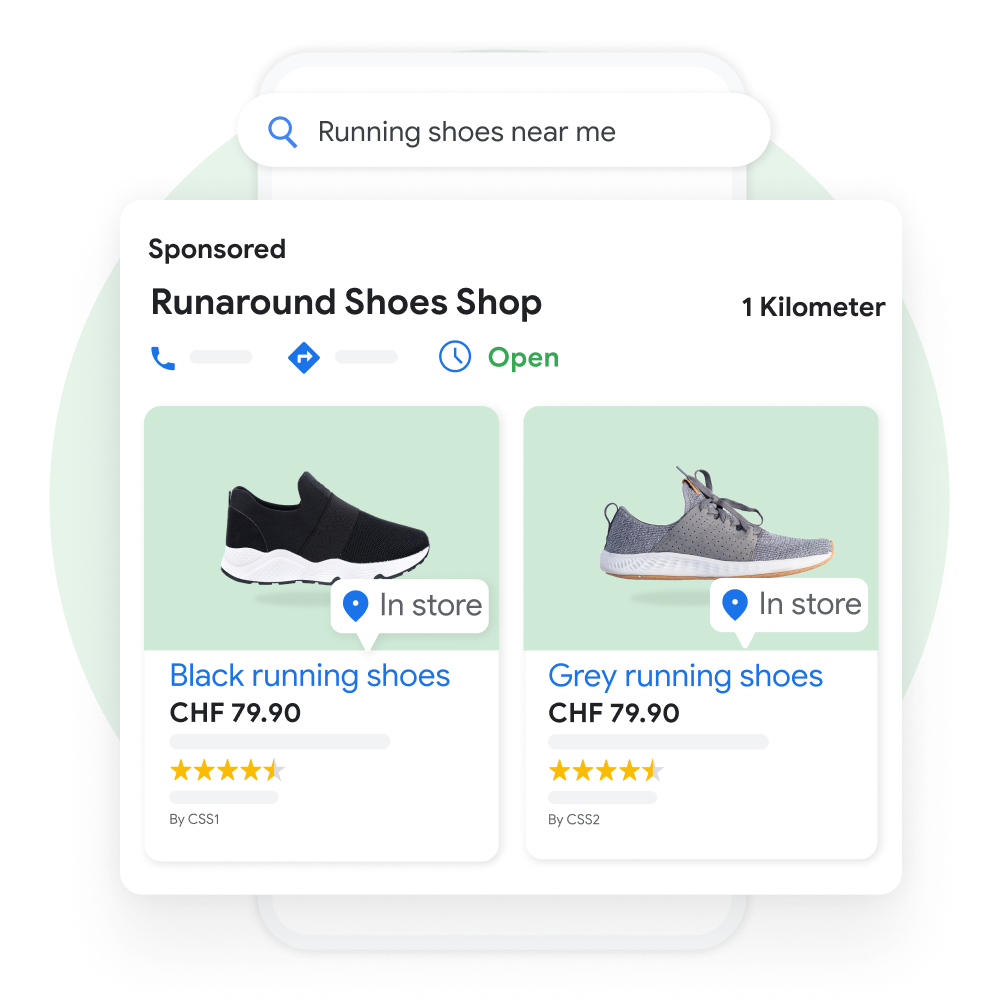
Task: Click the Runaround Shoes Shop title
Action: pos(346,302)
